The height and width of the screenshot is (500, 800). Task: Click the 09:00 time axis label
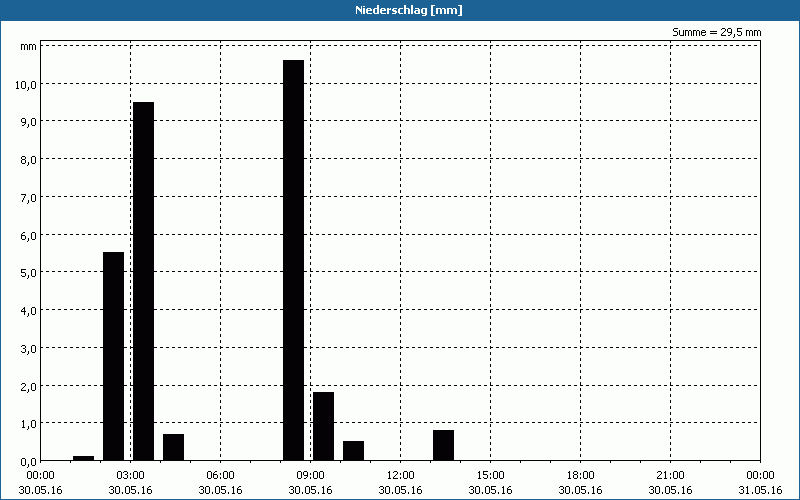click(310, 476)
